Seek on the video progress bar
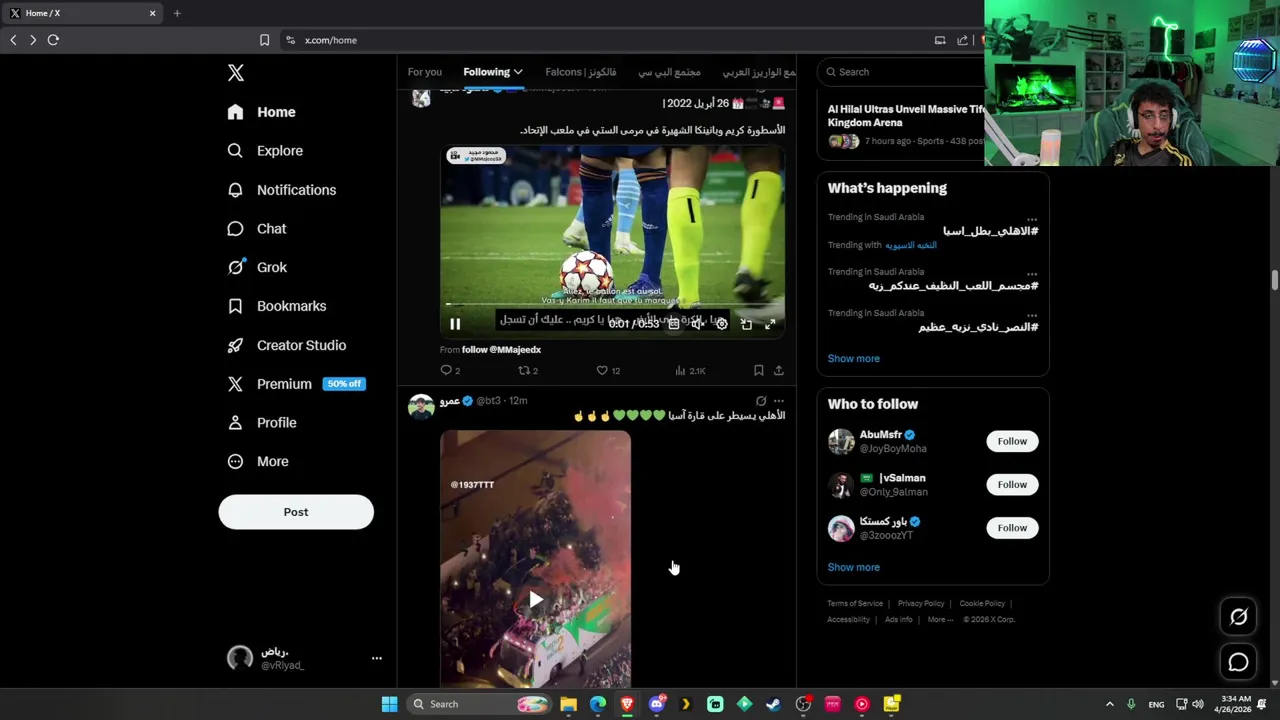Viewport: 1280px width, 720px height. (612, 304)
